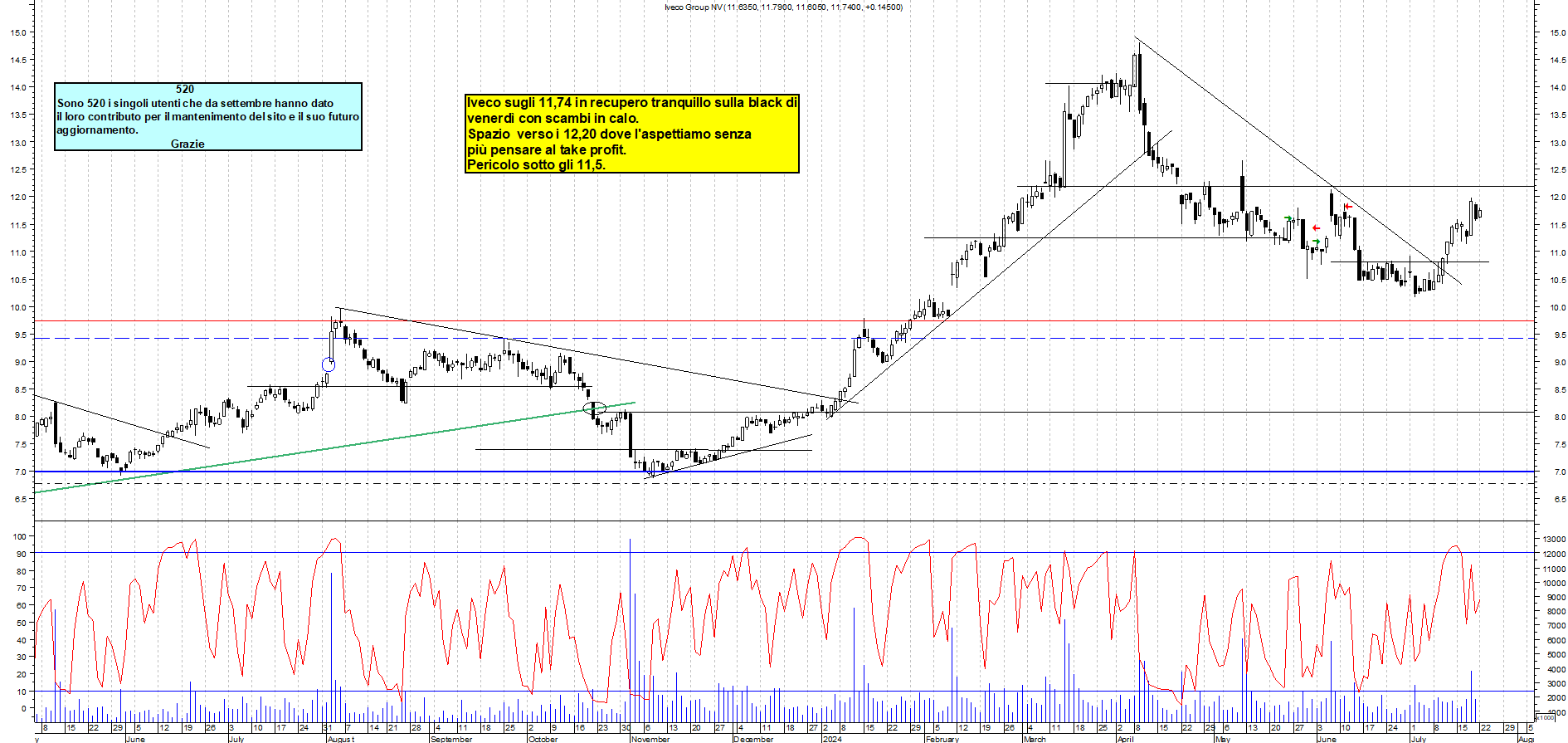
Task: Select the cyan 520 users notice box
Action: pos(208,116)
